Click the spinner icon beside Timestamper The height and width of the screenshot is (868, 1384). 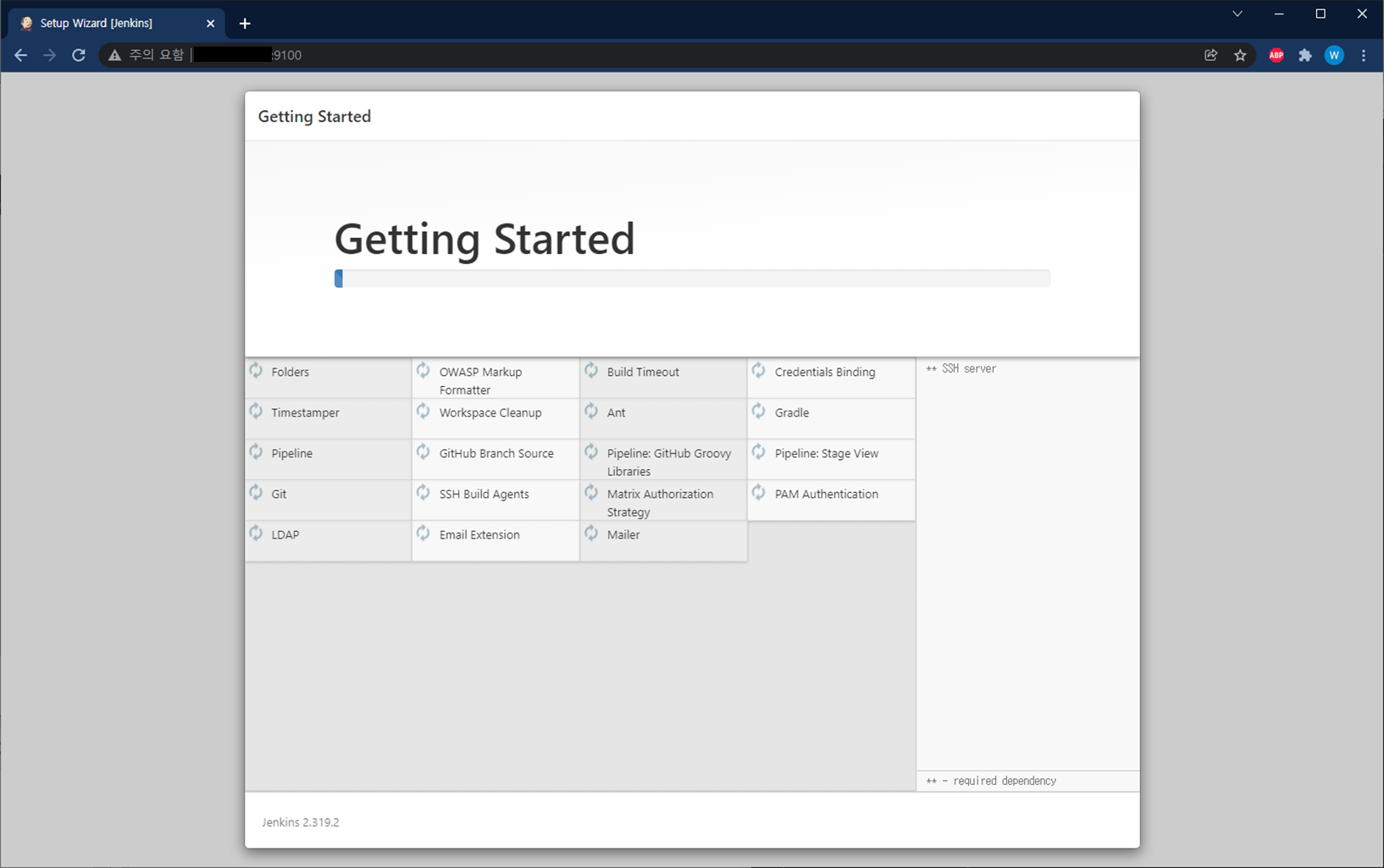256,411
